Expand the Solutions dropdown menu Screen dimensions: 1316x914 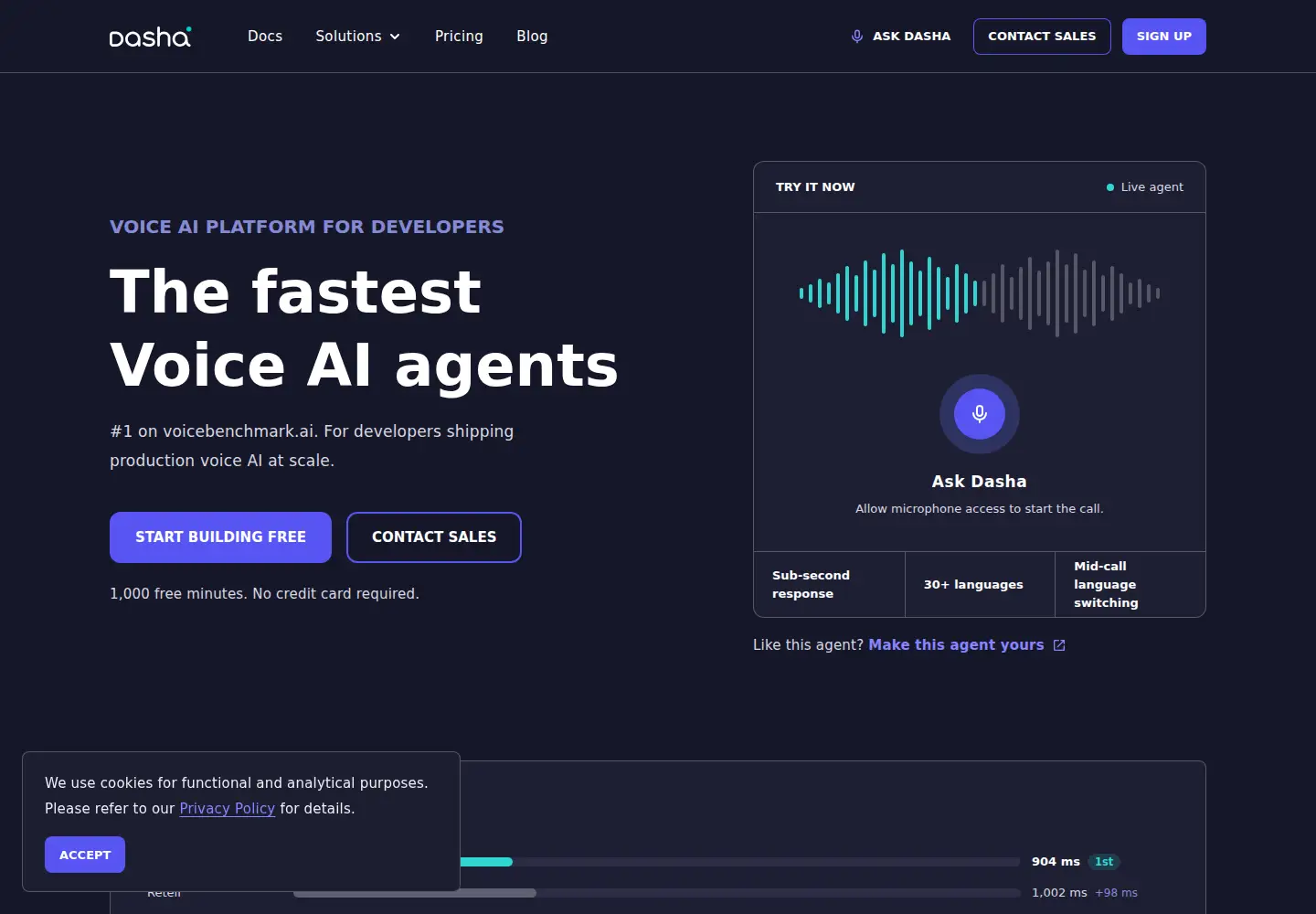(358, 37)
